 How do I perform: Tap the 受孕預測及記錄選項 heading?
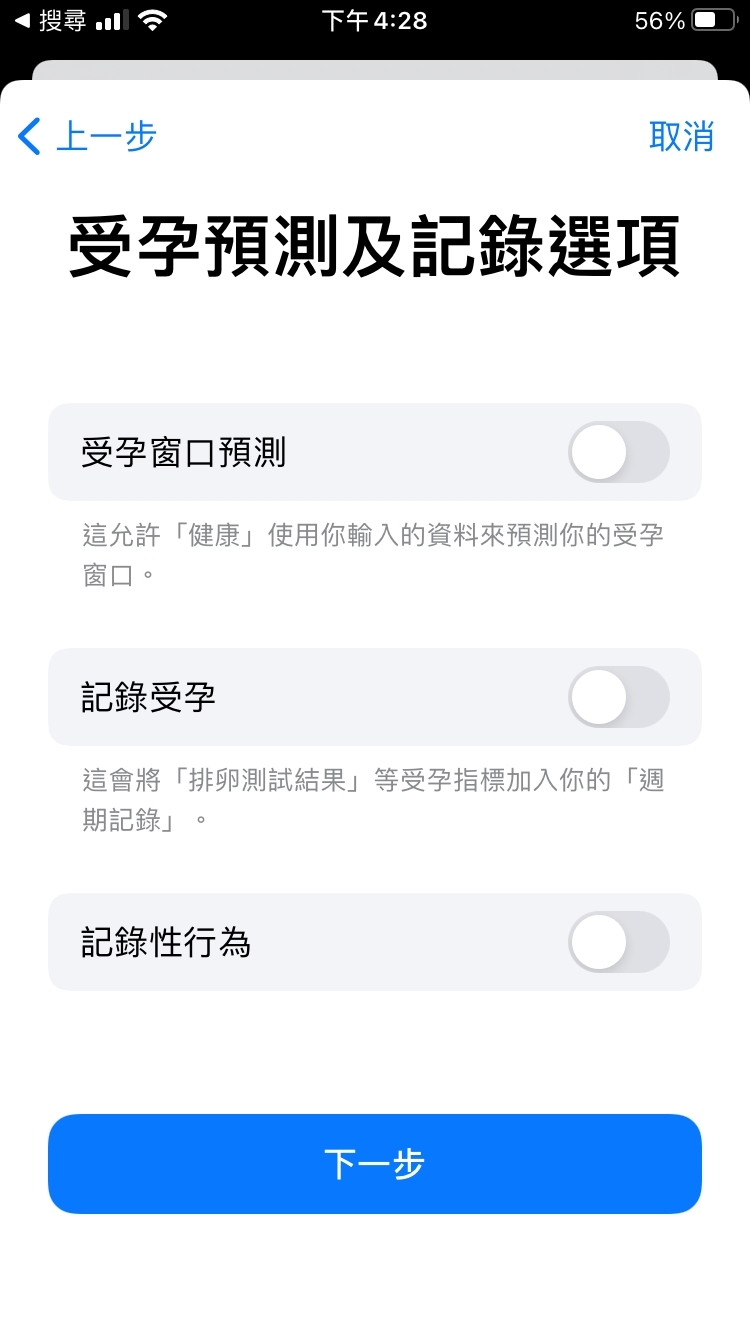[x=375, y=246]
